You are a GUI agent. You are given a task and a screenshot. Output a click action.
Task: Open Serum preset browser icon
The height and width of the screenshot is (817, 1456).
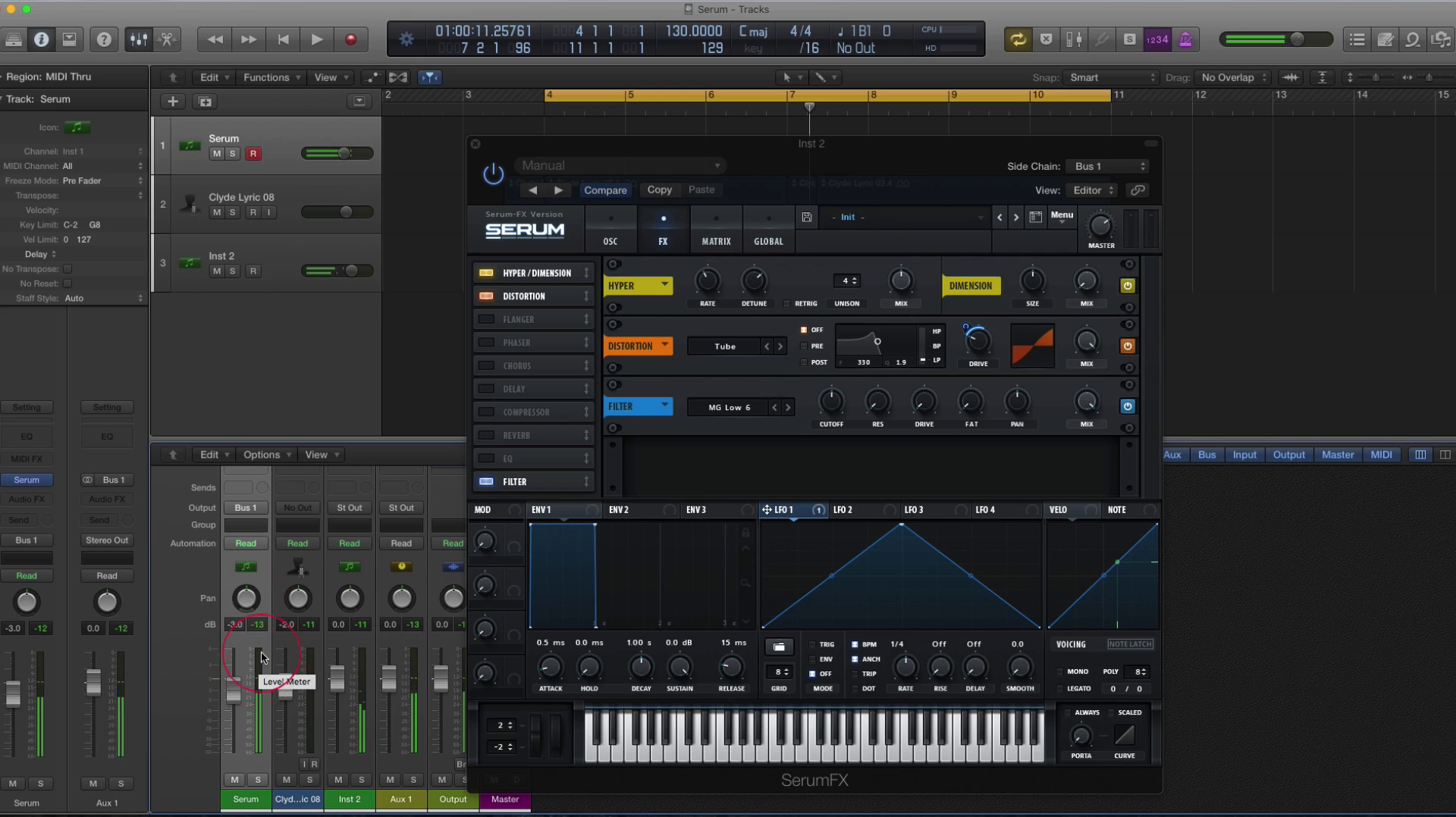click(x=1036, y=218)
